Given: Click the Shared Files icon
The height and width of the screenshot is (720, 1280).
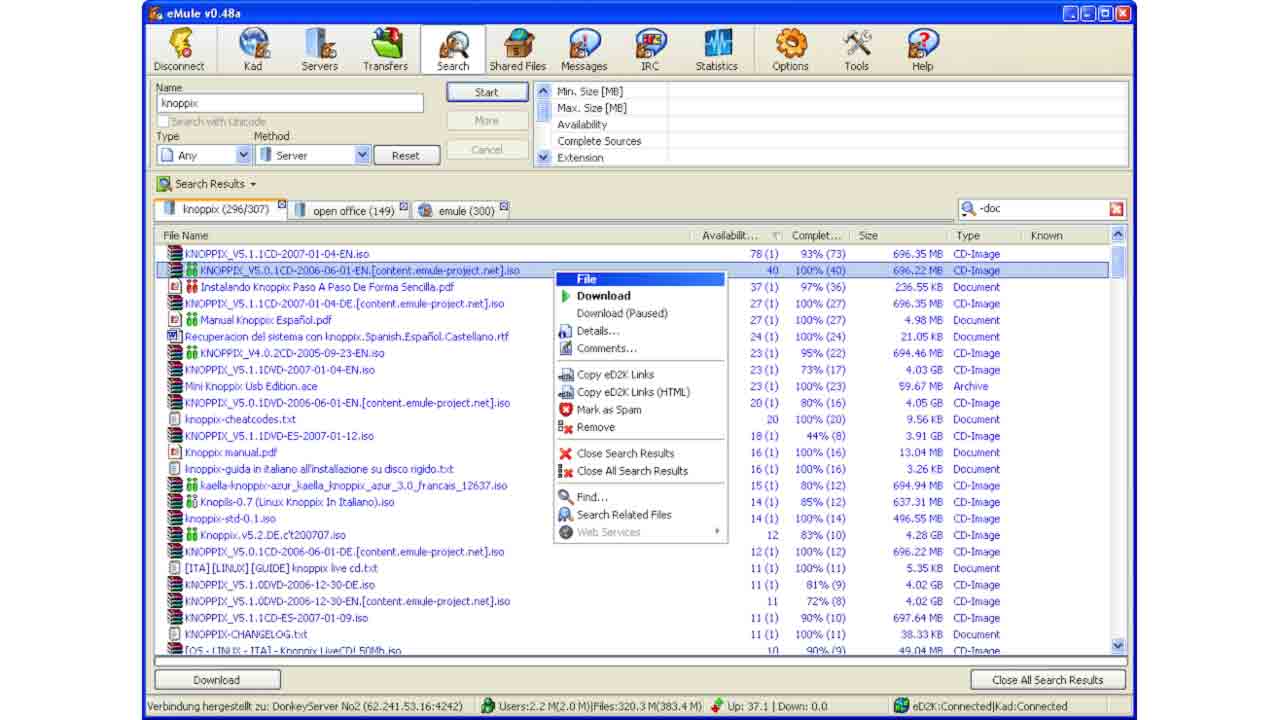Looking at the screenshot, I should (517, 48).
